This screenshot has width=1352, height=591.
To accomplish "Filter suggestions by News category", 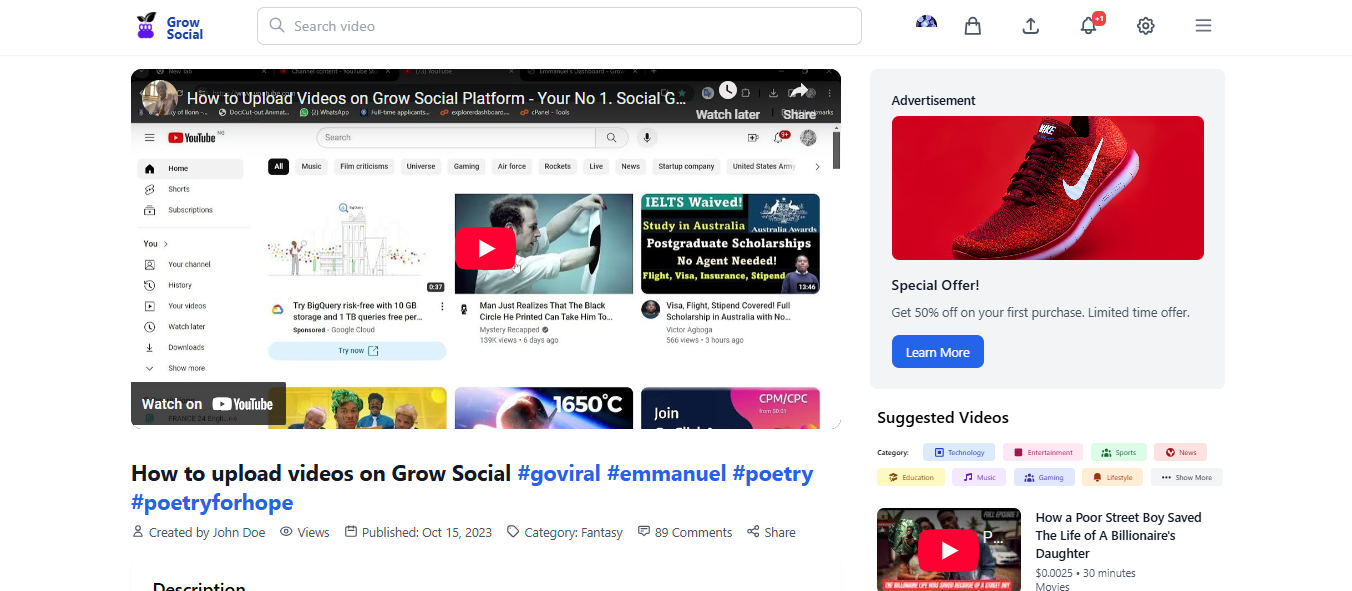I will click(1180, 452).
